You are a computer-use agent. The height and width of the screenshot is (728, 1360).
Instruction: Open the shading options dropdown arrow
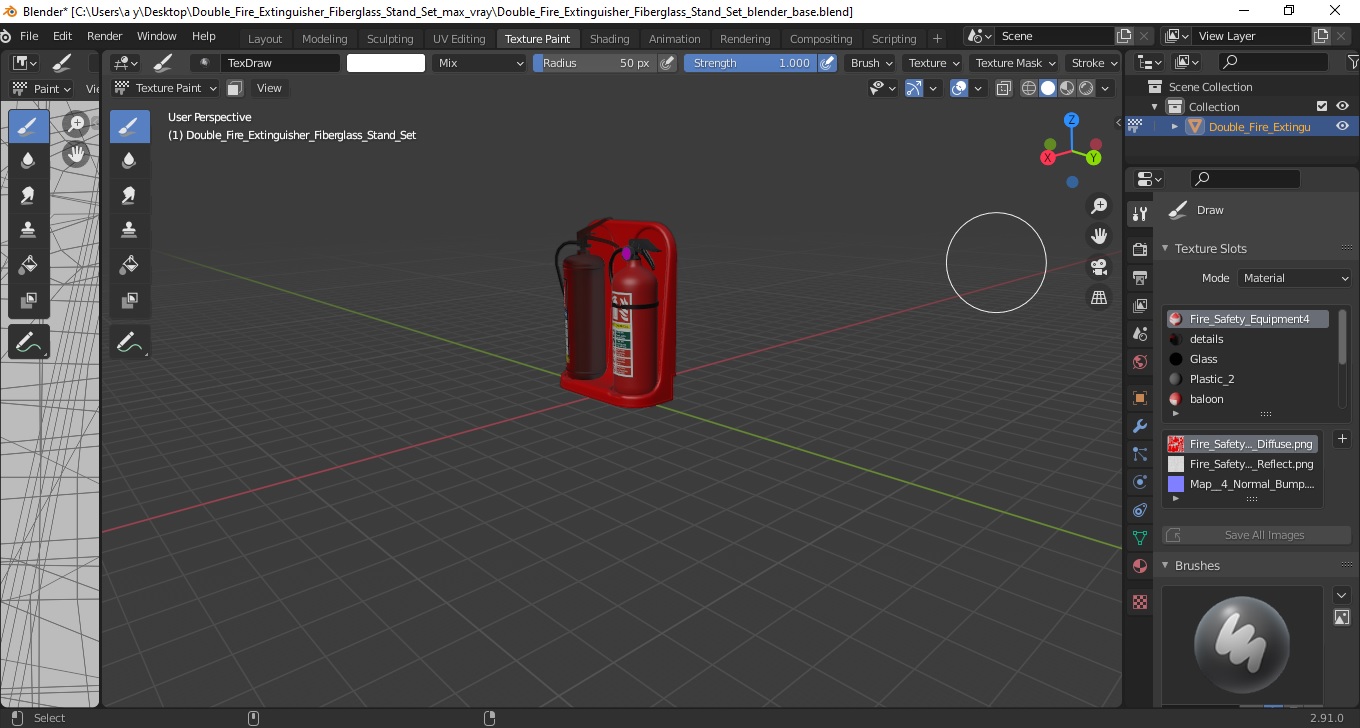[x=1106, y=88]
